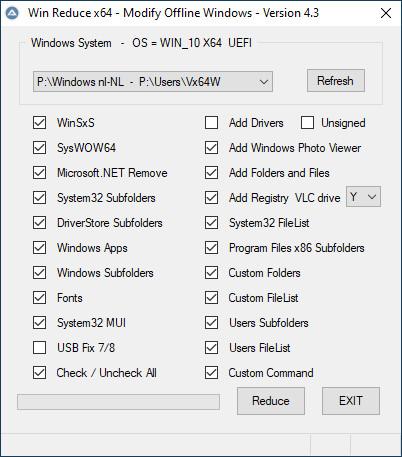Toggle the Custom Command checkbox
This screenshot has width=402, height=457.
212,373
